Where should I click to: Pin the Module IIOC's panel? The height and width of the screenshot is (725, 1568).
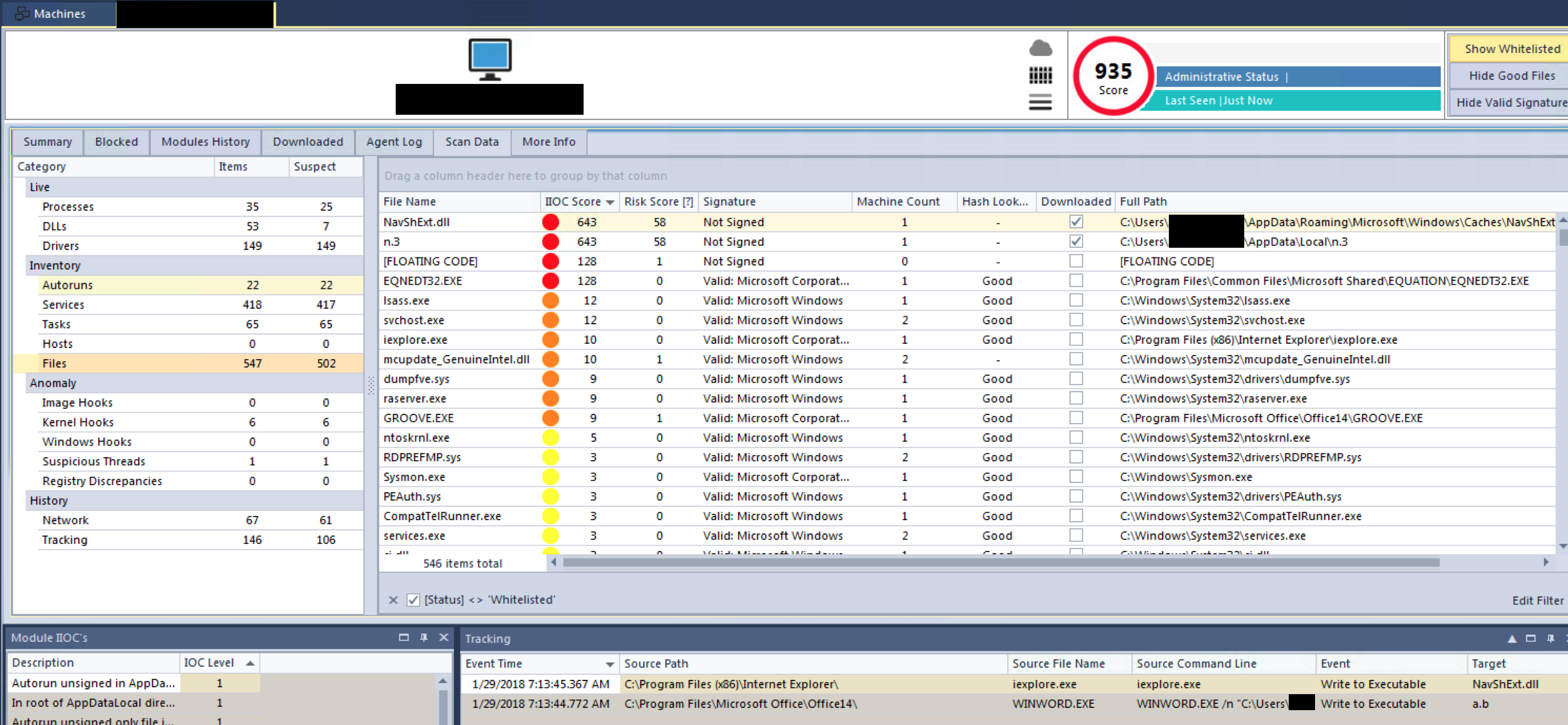[424, 637]
